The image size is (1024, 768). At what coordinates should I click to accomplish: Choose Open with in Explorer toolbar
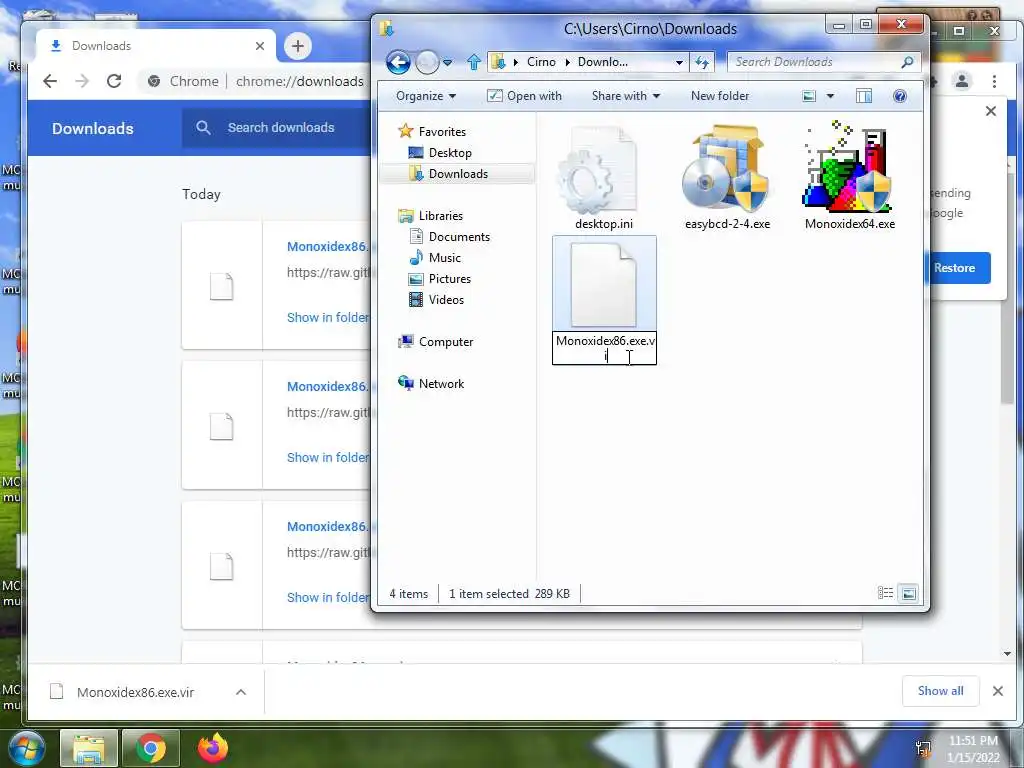[x=524, y=96]
